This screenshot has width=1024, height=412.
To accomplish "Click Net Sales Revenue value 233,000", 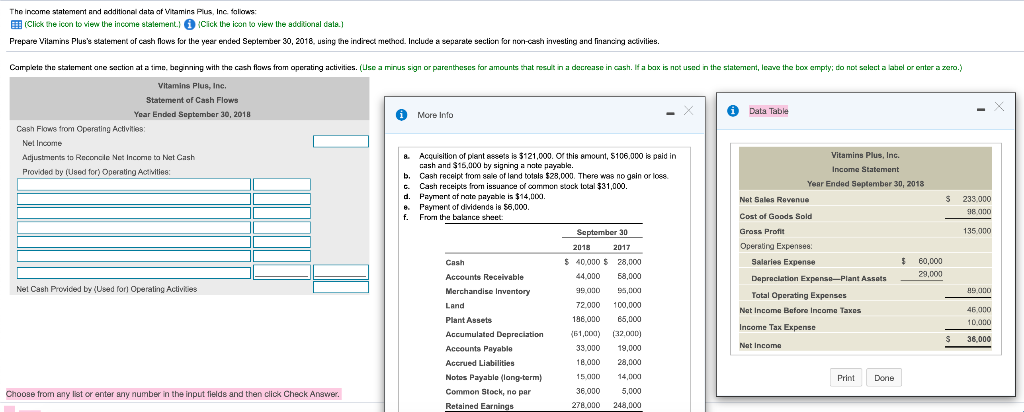I will (x=977, y=199).
